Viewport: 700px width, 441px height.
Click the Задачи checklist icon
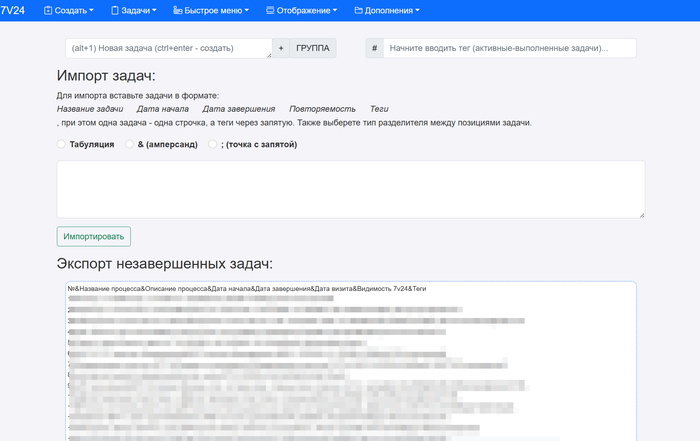pos(113,11)
